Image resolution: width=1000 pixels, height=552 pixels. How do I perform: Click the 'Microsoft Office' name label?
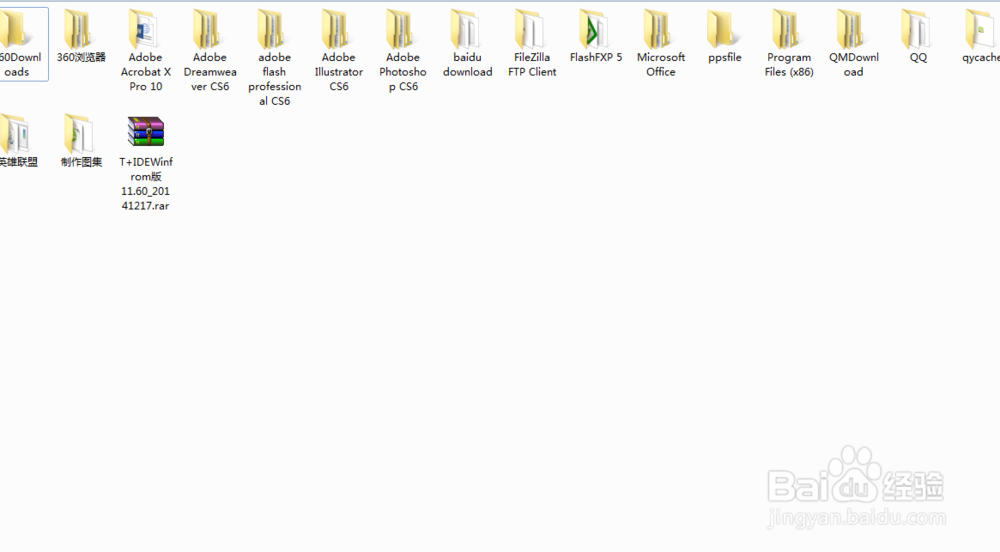click(x=661, y=64)
